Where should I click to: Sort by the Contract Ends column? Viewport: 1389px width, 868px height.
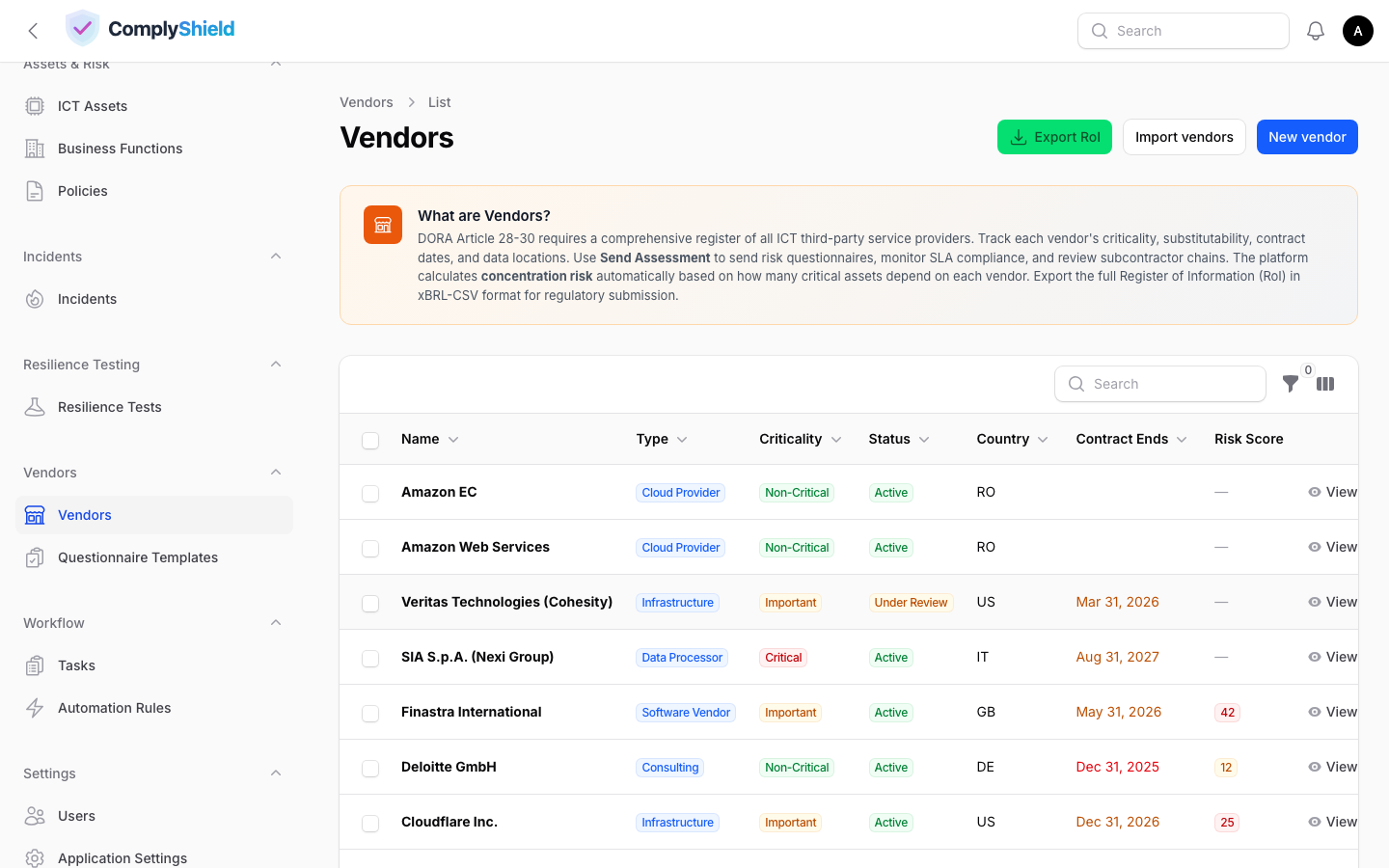[x=1131, y=439]
